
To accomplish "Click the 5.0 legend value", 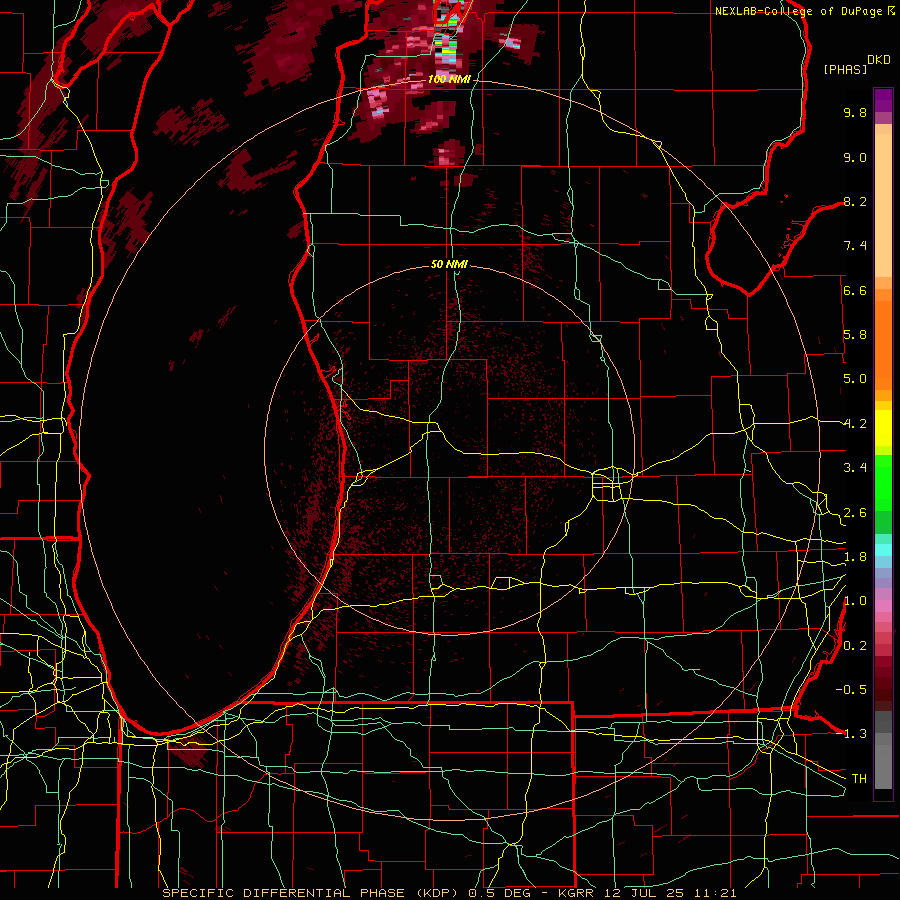I will tap(855, 379).
